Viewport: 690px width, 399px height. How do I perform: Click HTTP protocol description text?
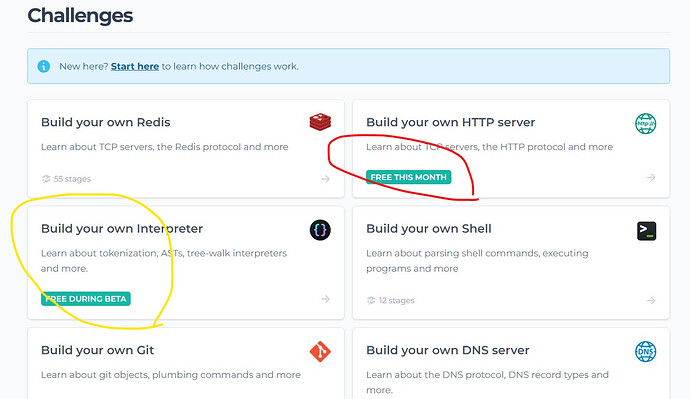pyautogui.click(x=489, y=147)
